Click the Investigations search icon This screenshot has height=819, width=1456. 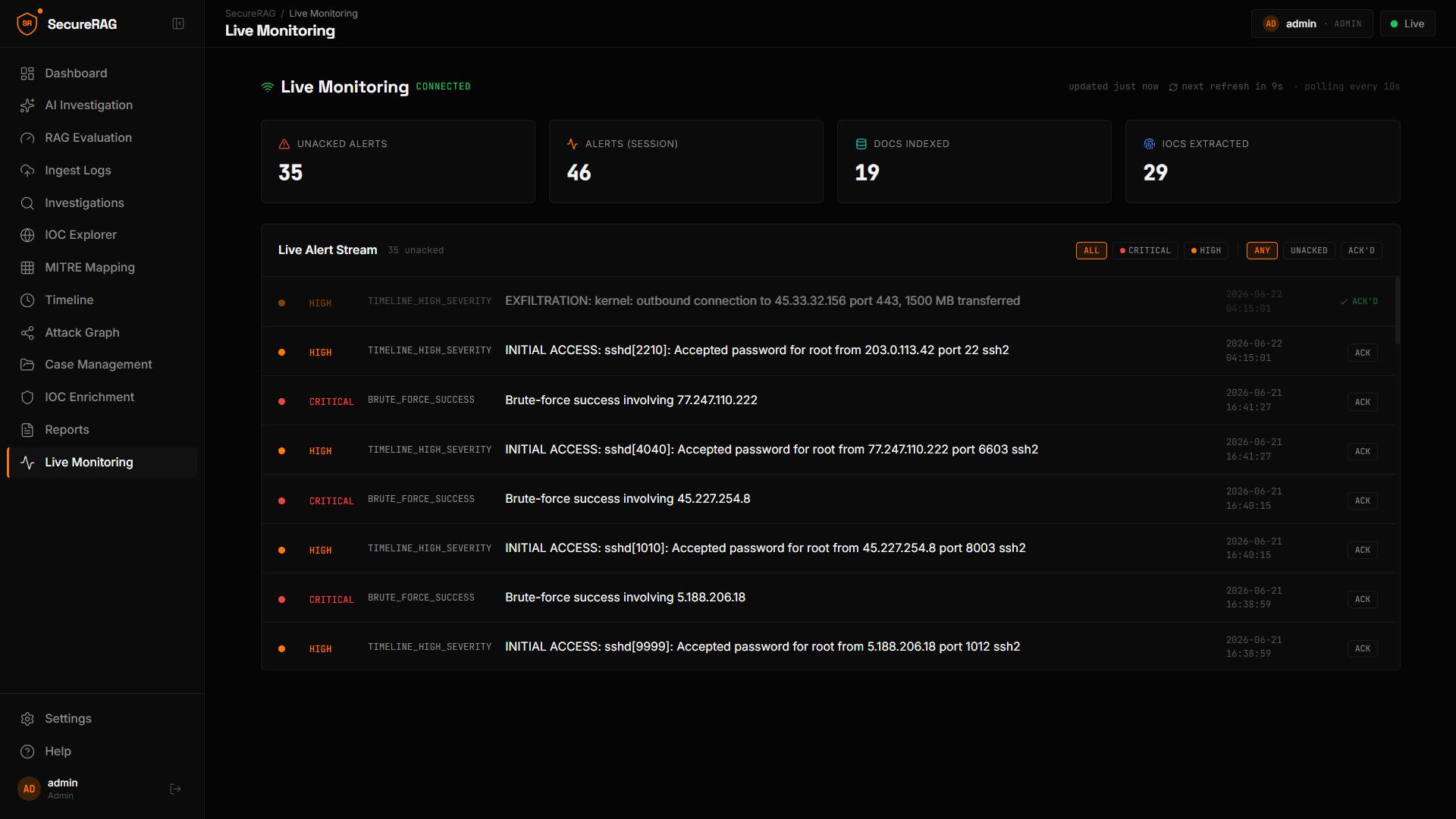pos(27,203)
